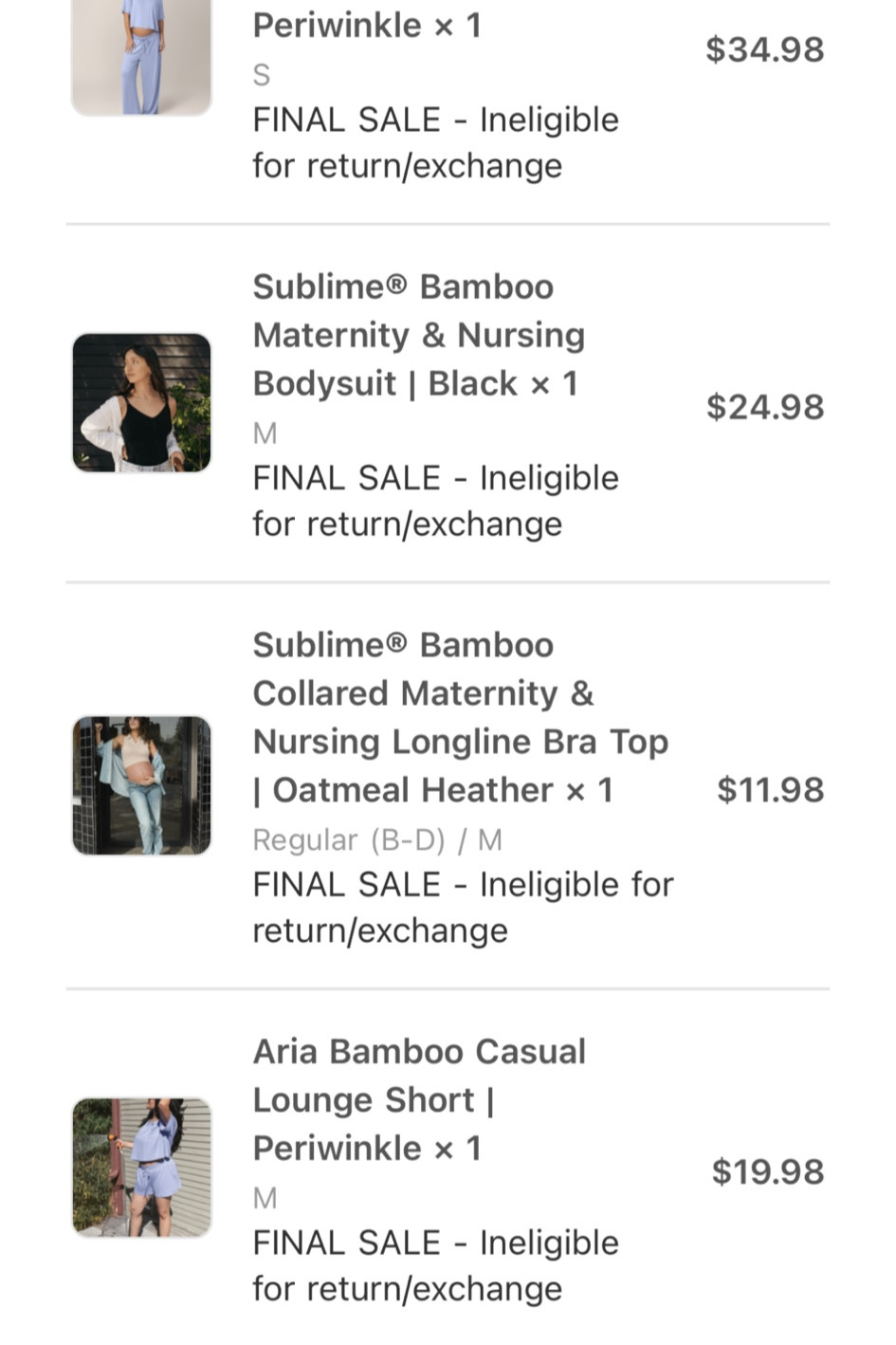
Task: Click FINAL SALE notice under size S item
Action: coord(435,142)
